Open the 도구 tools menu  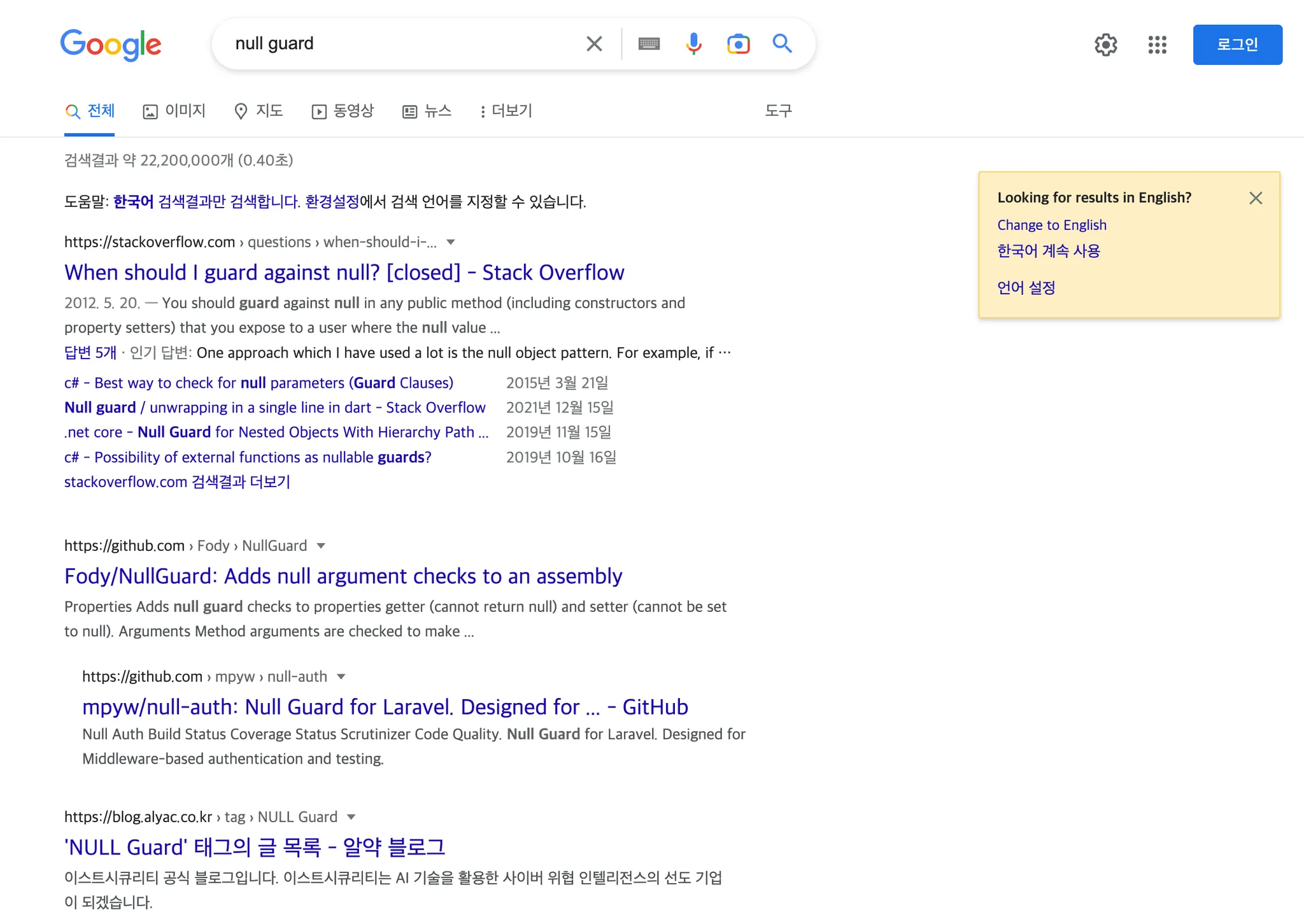(x=778, y=111)
